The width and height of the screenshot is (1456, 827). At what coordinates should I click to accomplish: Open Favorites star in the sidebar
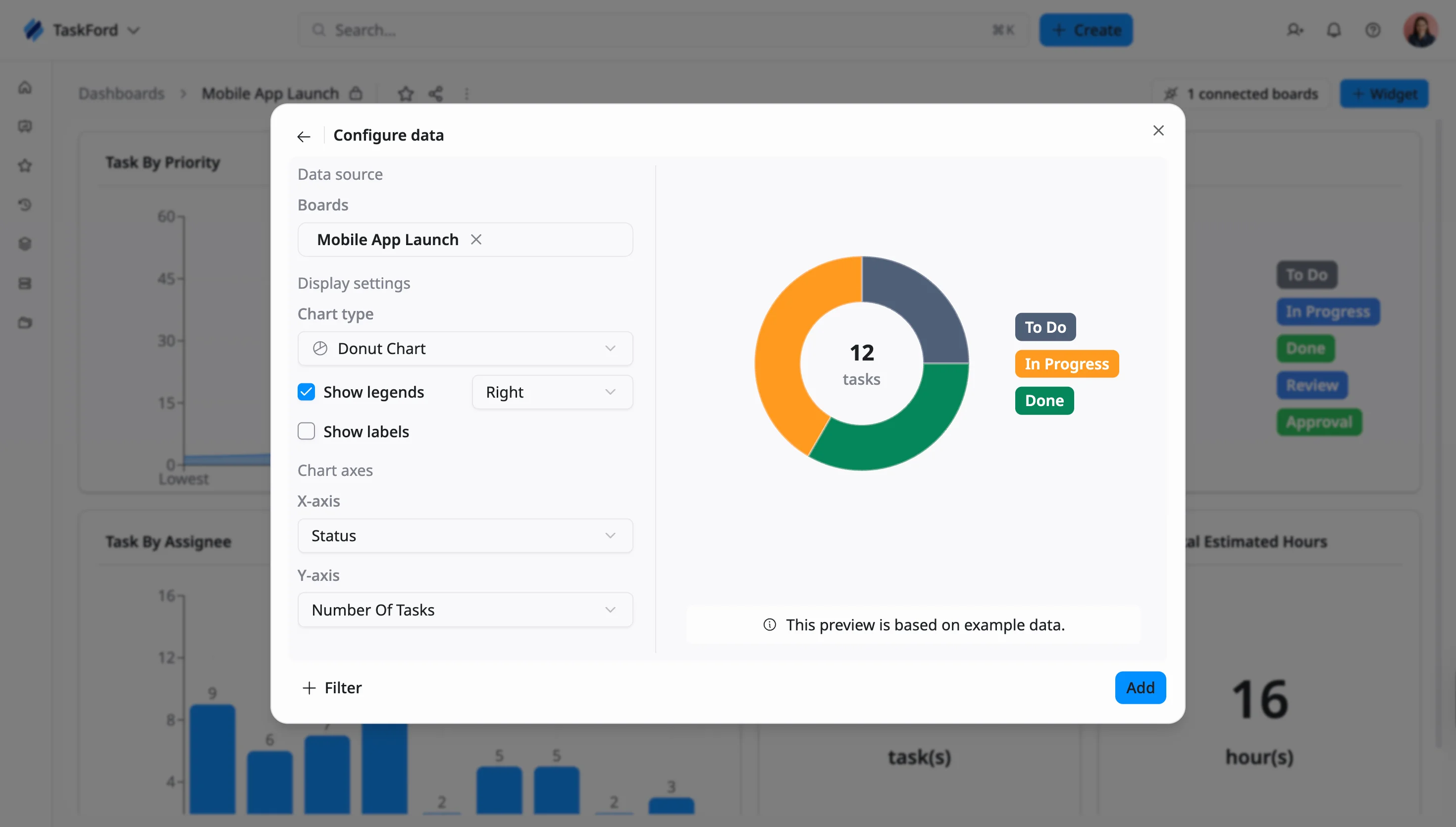pyautogui.click(x=25, y=166)
